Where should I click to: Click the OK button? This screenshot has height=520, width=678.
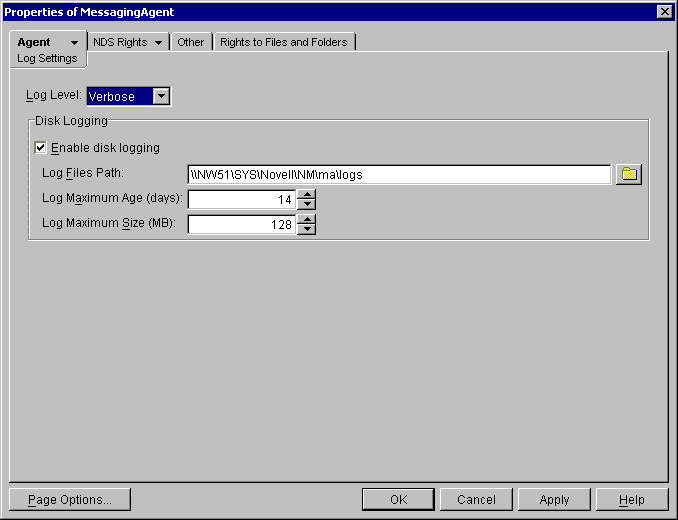coord(398,500)
